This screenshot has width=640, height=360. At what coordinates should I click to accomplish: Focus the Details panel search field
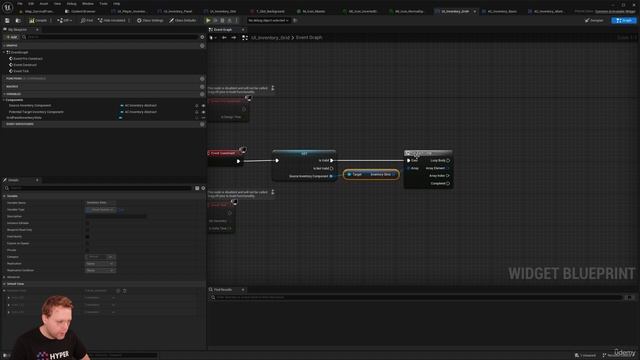pos(98,188)
